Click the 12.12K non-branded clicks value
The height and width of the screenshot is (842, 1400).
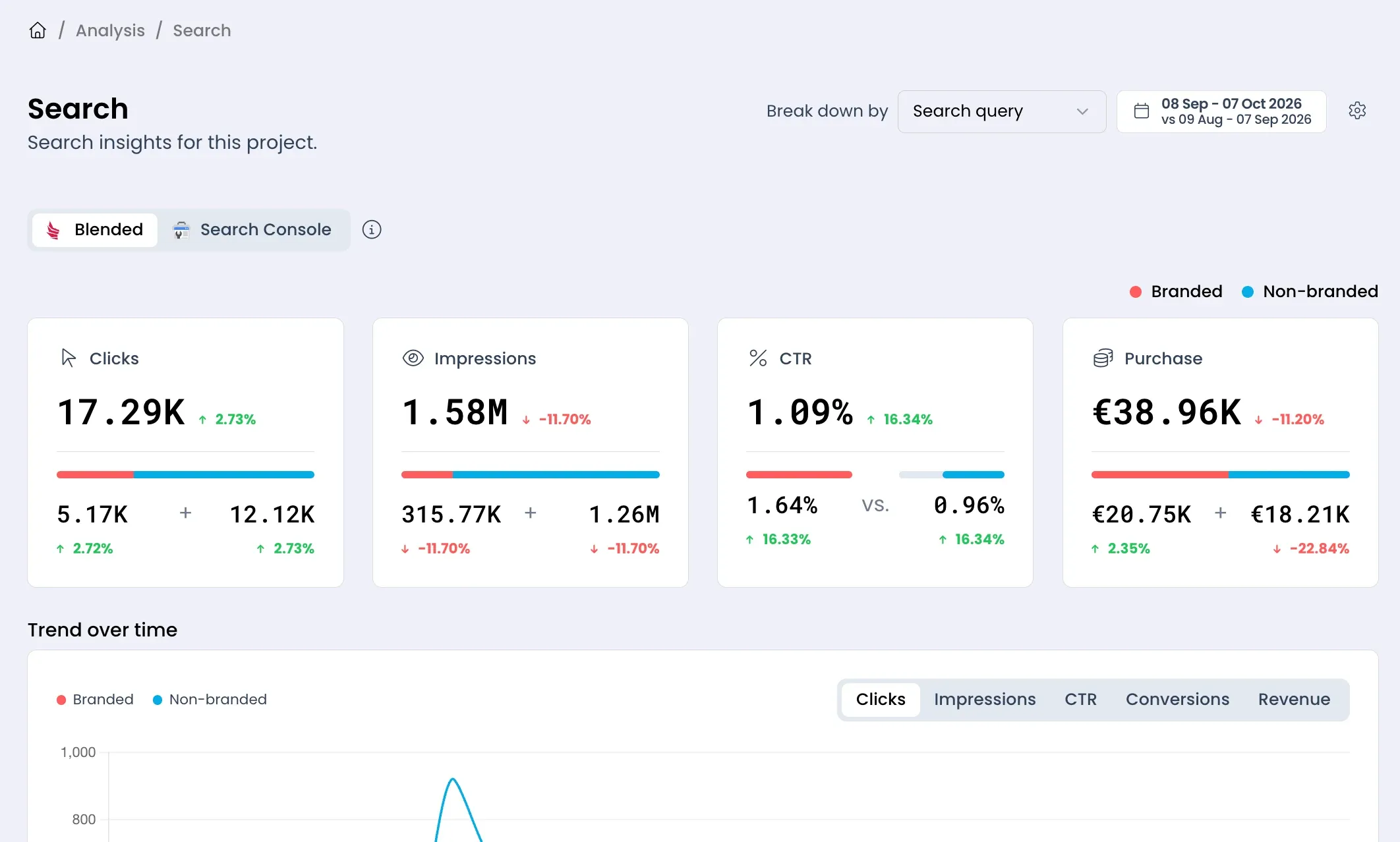click(272, 515)
